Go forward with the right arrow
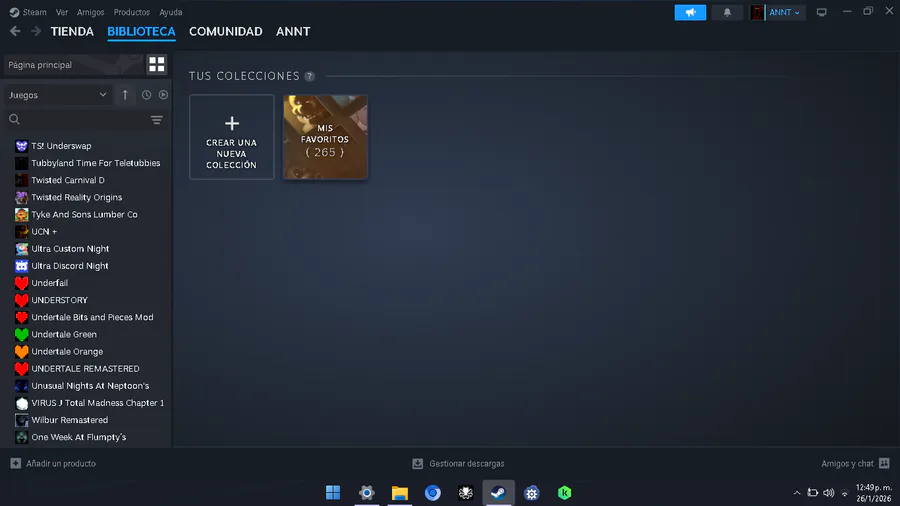This screenshot has height=506, width=900. (x=36, y=32)
